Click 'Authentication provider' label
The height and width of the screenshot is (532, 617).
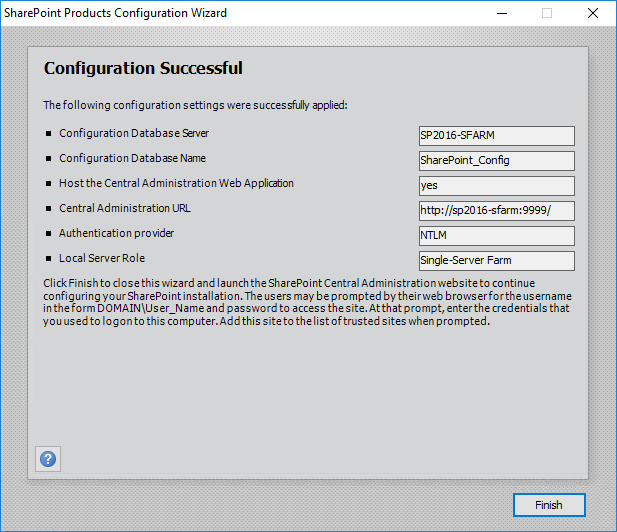(116, 233)
